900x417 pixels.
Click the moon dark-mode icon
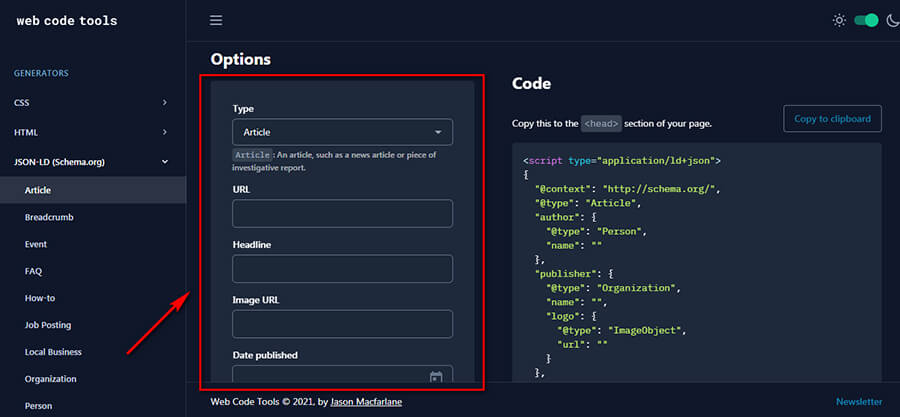892,20
